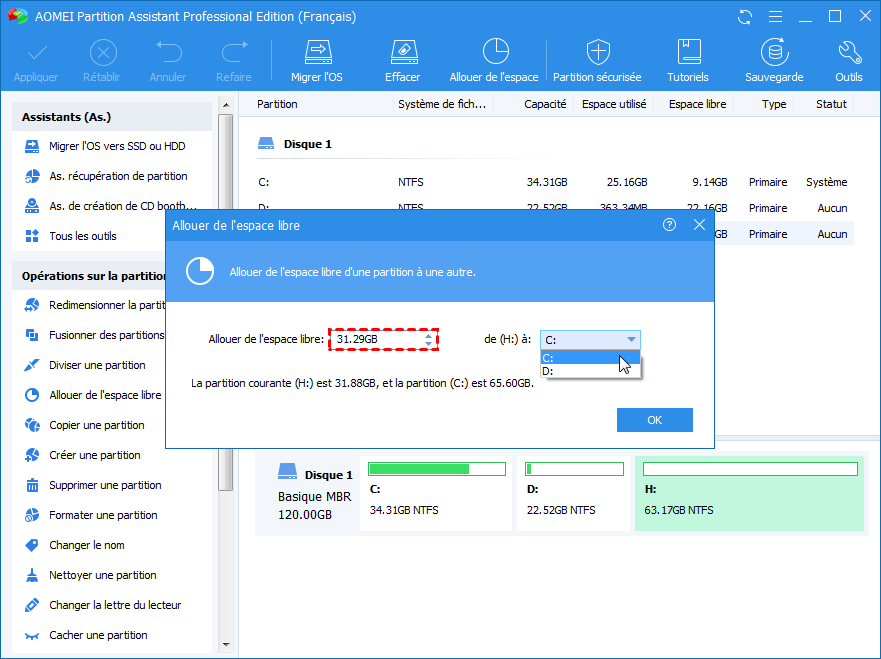Open the hamburger menu in title bar
Viewport: 881px width, 659px height.
(x=775, y=17)
